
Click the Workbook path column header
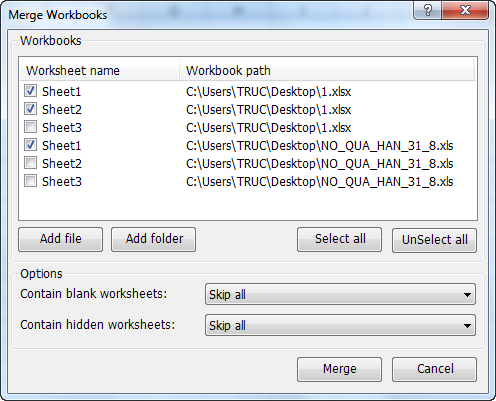coord(327,70)
